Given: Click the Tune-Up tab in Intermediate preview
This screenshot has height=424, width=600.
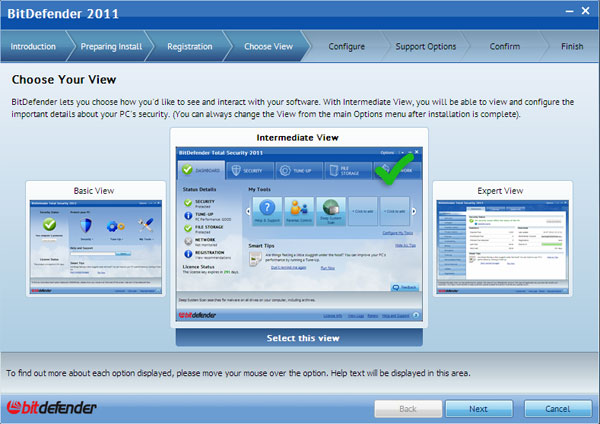Looking at the screenshot, I should coord(299,170).
